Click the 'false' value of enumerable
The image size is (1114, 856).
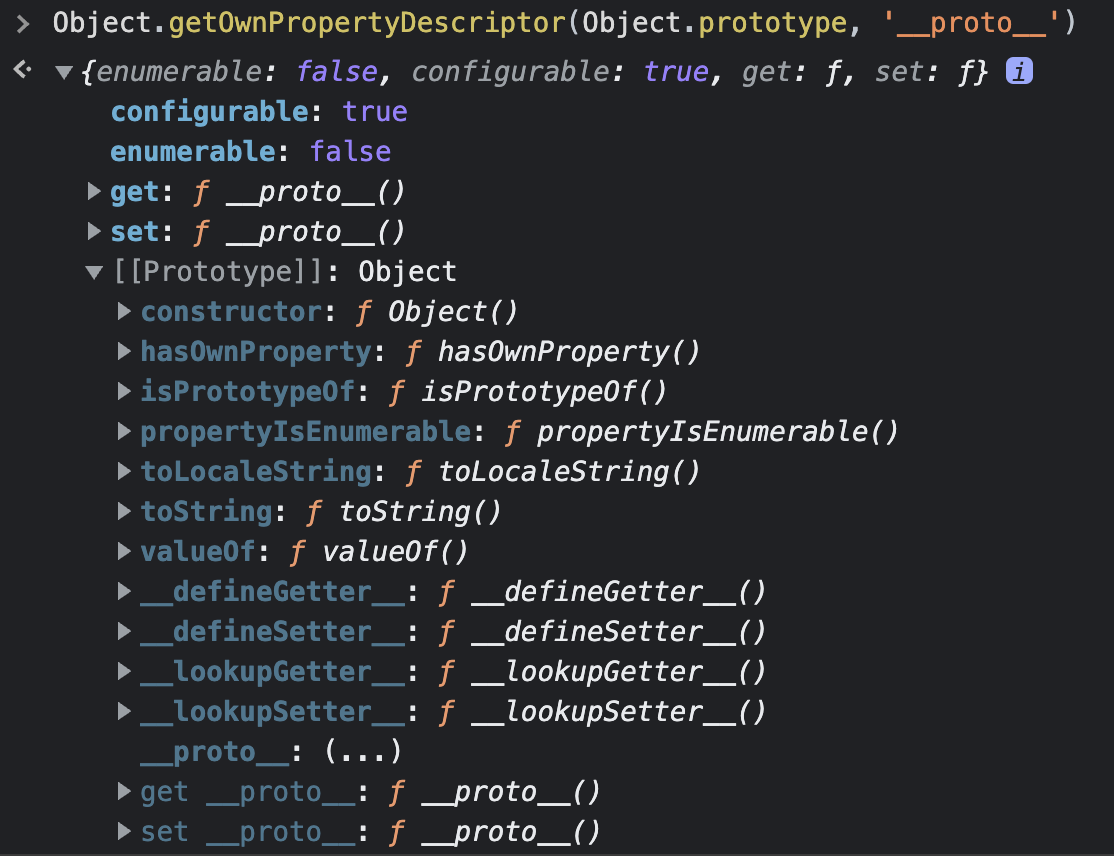350,151
